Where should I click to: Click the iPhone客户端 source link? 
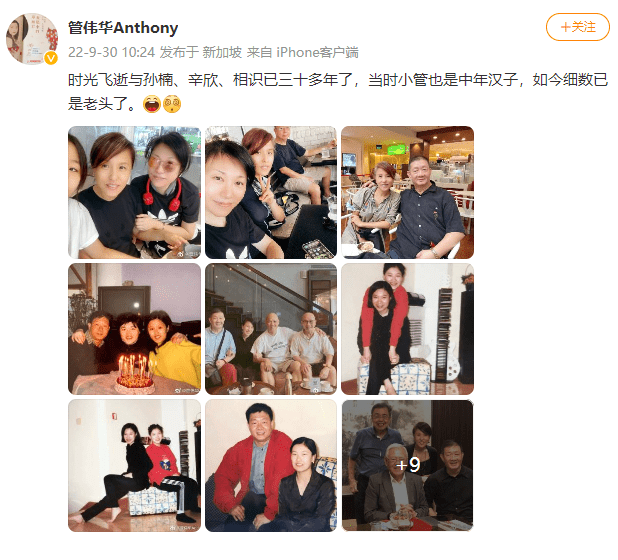[318, 52]
